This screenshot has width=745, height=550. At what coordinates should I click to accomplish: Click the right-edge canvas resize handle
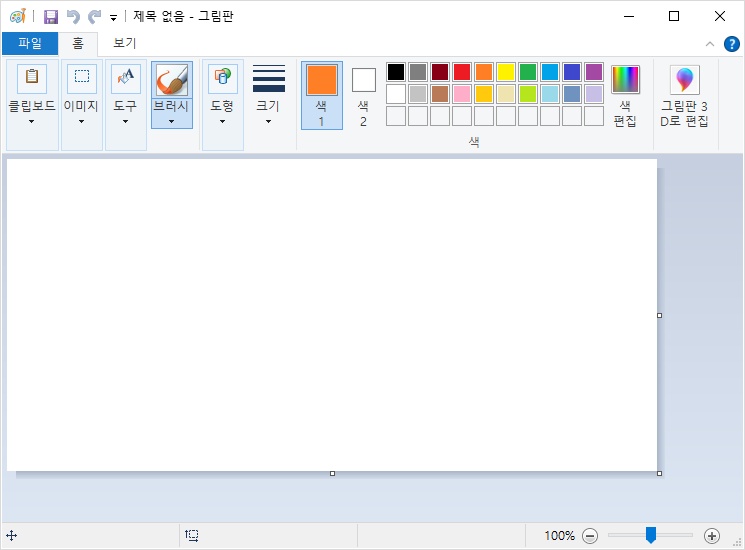659,315
